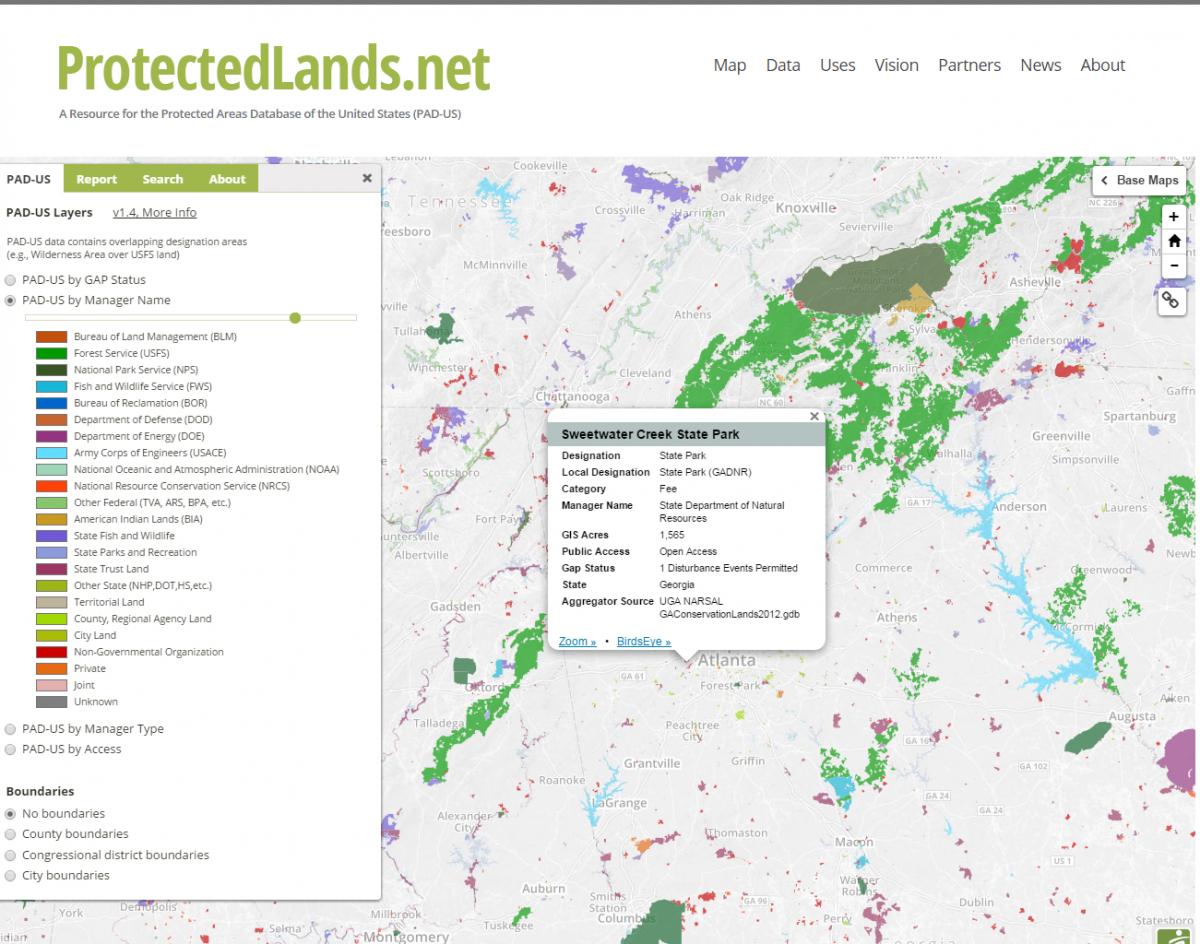The height and width of the screenshot is (944, 1200).
Task: Click the State Fish and Wildlife swatch
Action: click(52, 536)
